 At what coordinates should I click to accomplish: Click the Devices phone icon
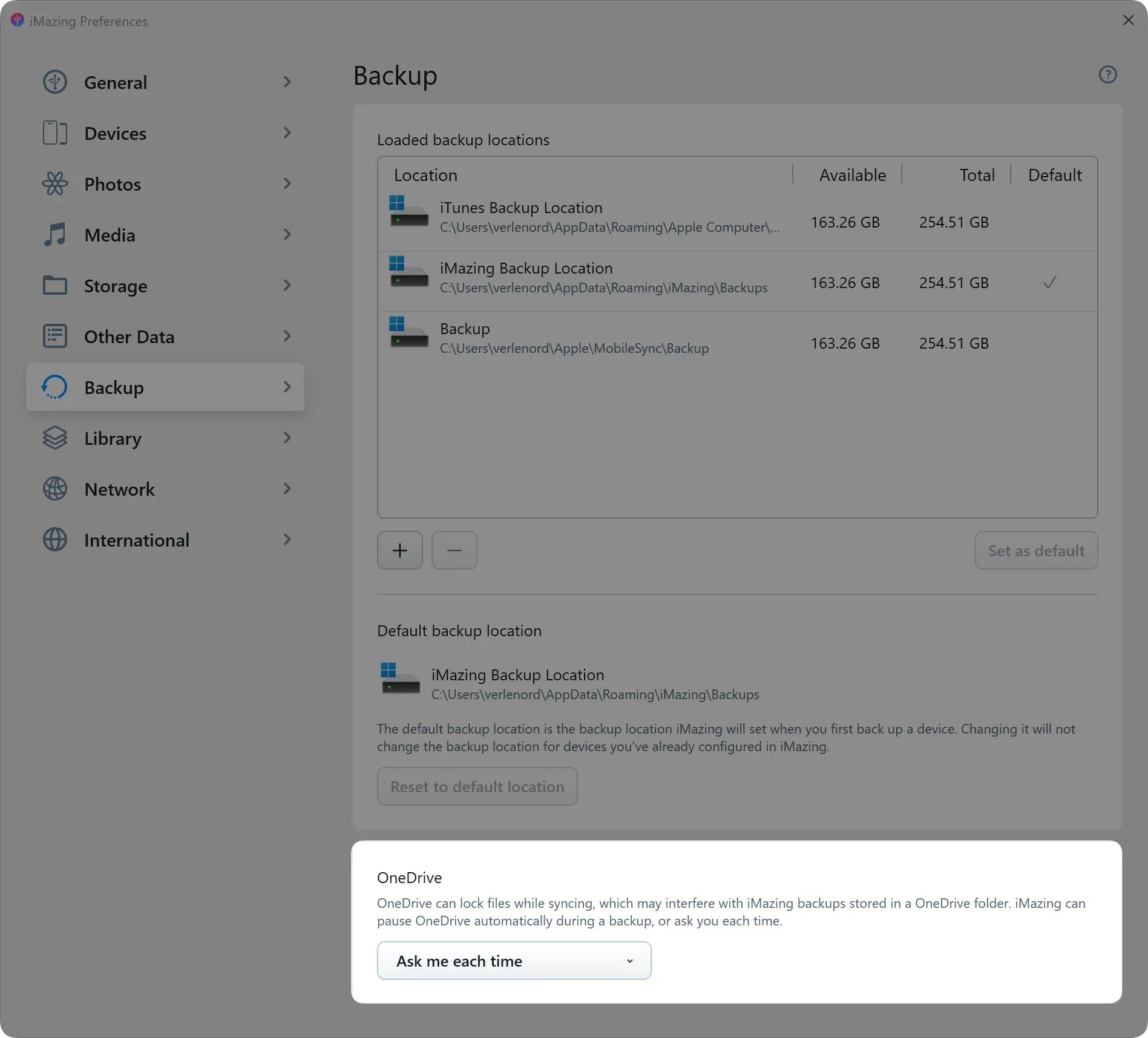[55, 133]
